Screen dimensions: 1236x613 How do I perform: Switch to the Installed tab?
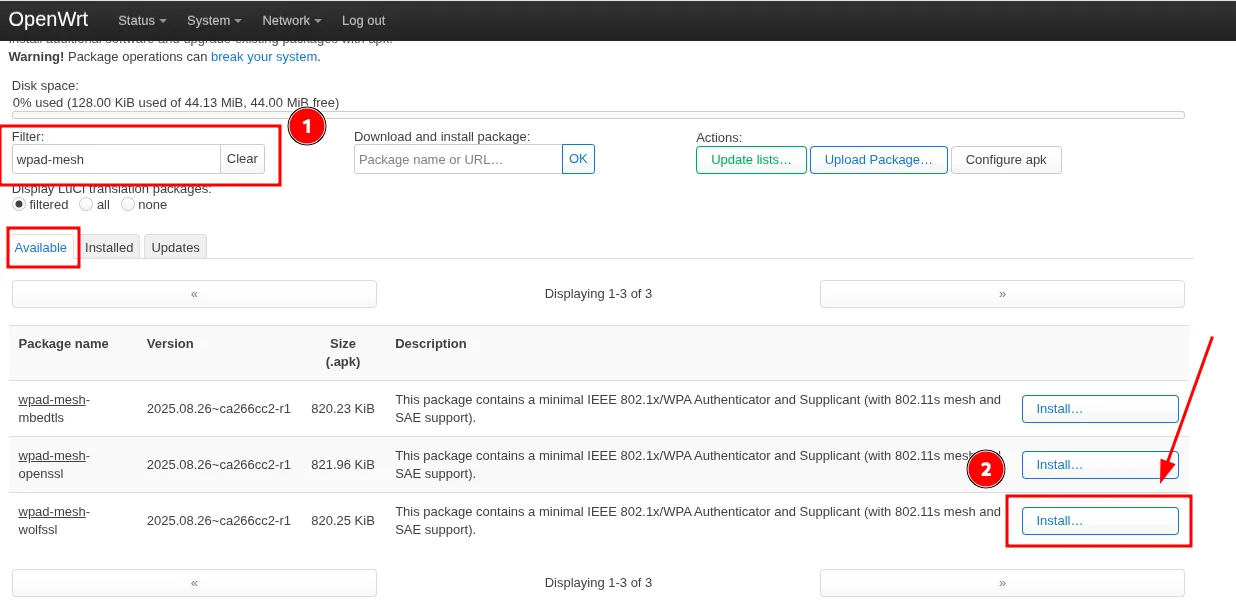[109, 247]
